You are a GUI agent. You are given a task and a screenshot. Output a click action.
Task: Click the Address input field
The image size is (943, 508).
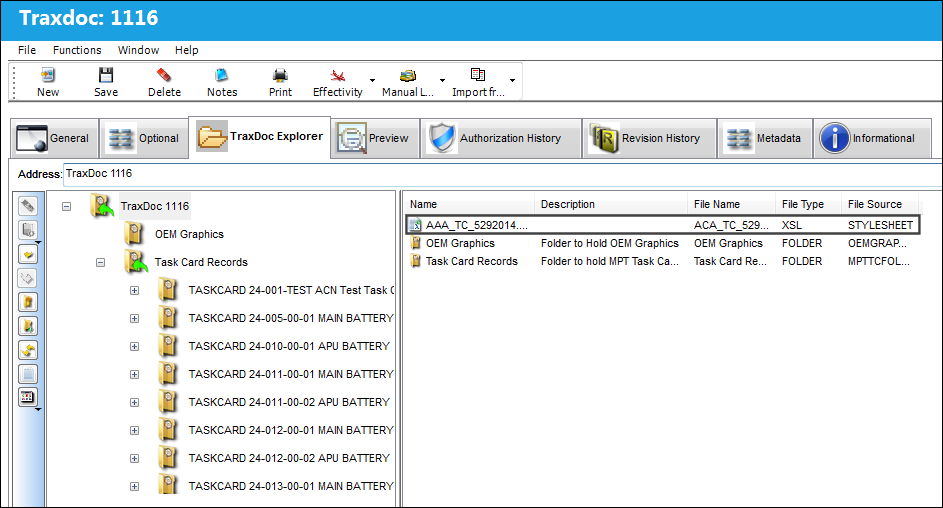click(503, 174)
